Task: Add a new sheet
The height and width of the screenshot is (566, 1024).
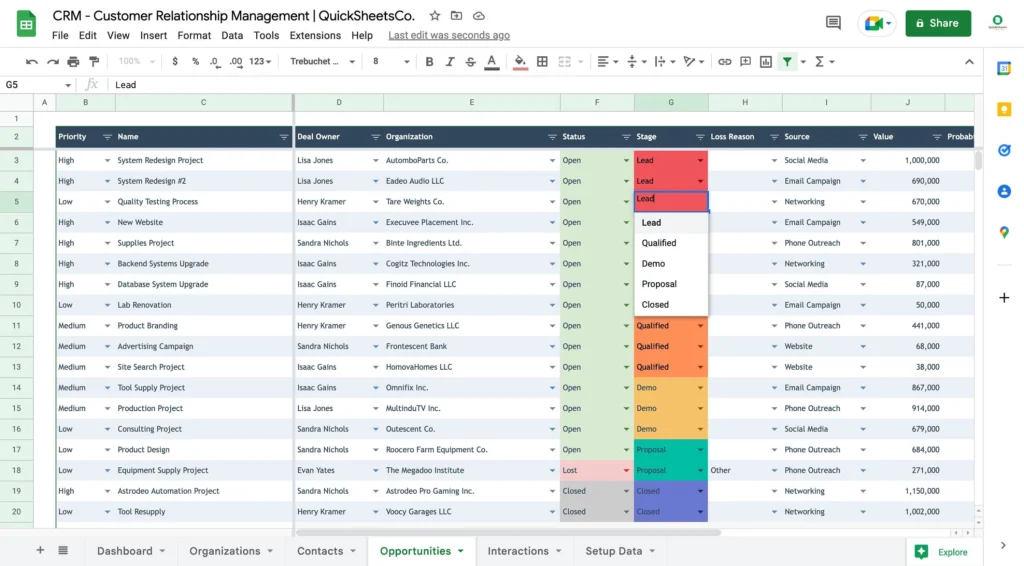Action: (x=40, y=550)
